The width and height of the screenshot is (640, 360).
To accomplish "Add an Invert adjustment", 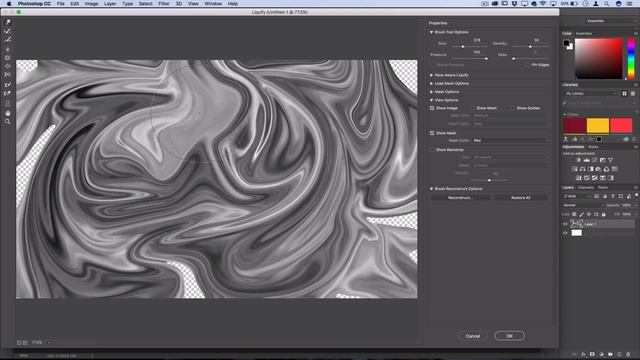I will pos(578,178).
